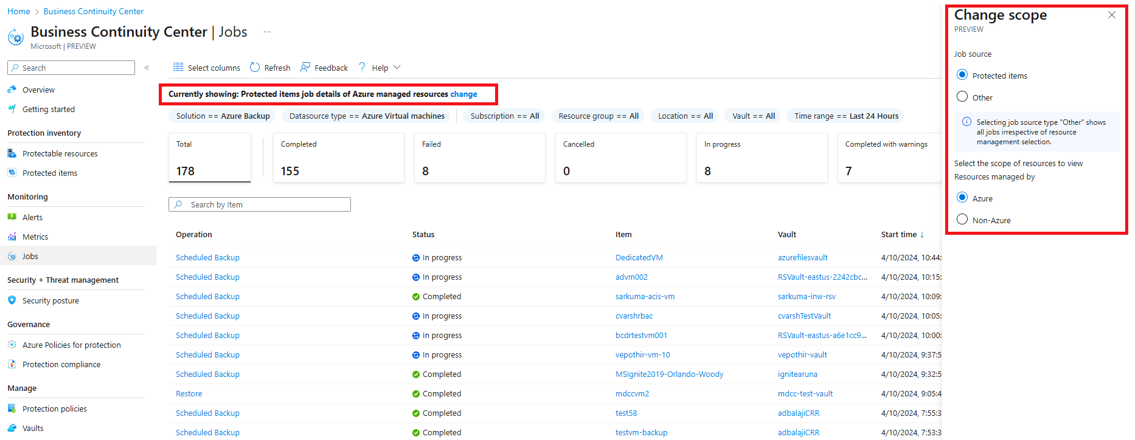Click In progress status icon for DedicatedVM

[x=416, y=258]
